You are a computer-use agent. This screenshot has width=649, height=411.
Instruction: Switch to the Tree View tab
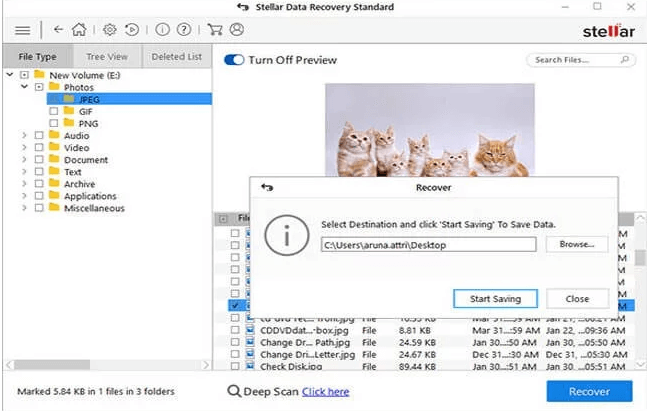point(107,57)
